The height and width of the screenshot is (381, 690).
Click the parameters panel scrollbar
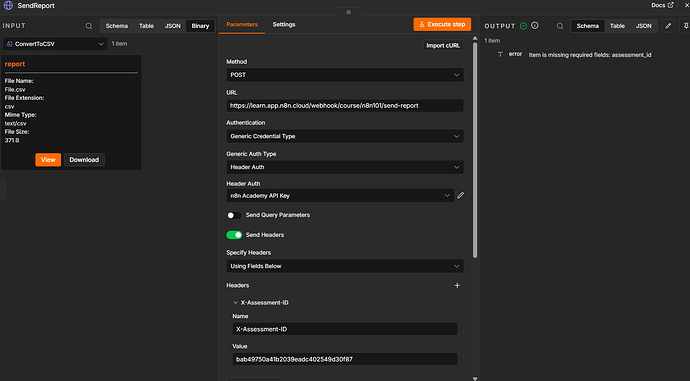tap(475, 150)
